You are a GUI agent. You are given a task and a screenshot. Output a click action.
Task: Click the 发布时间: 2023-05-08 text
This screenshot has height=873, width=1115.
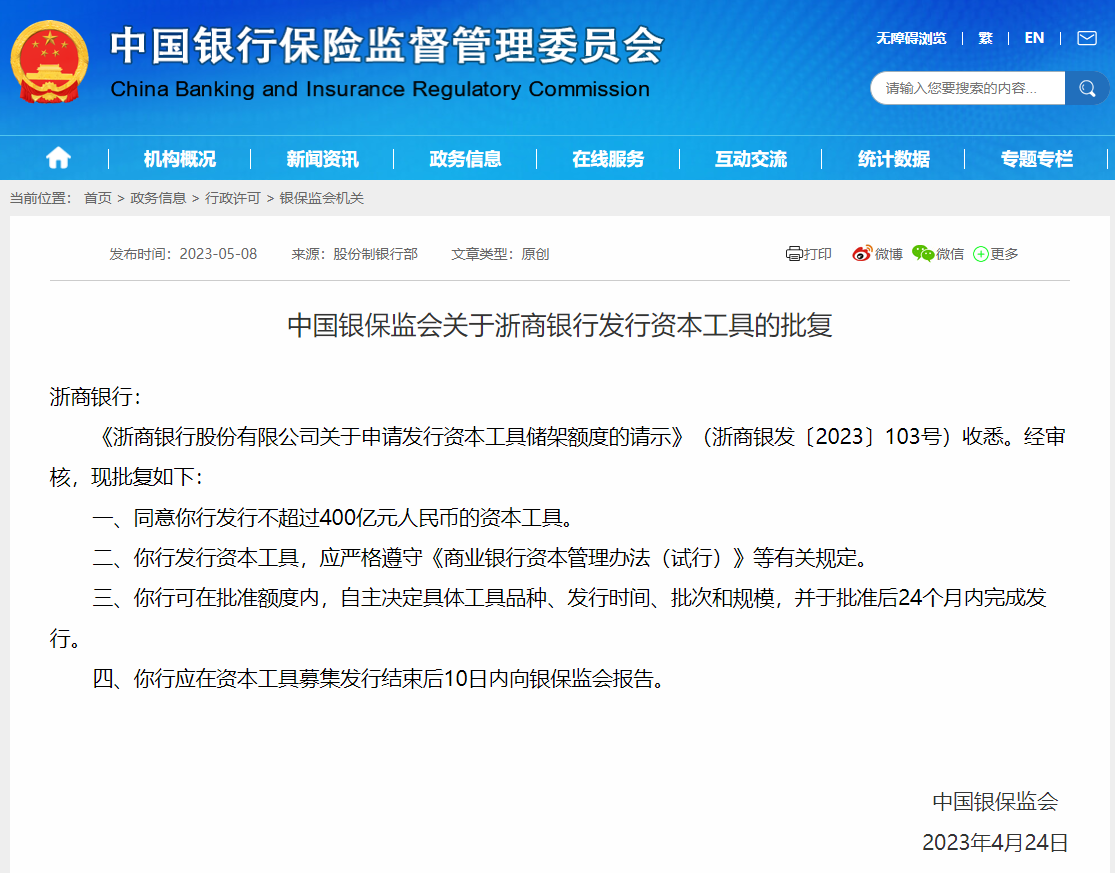tap(183, 254)
